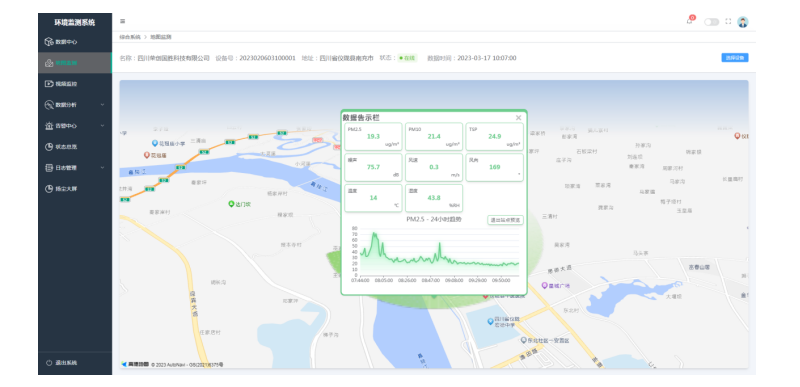Expand the 数据分析 submenu chevron
Image resolution: width=800 pixels, height=387 pixels.
[102, 105]
